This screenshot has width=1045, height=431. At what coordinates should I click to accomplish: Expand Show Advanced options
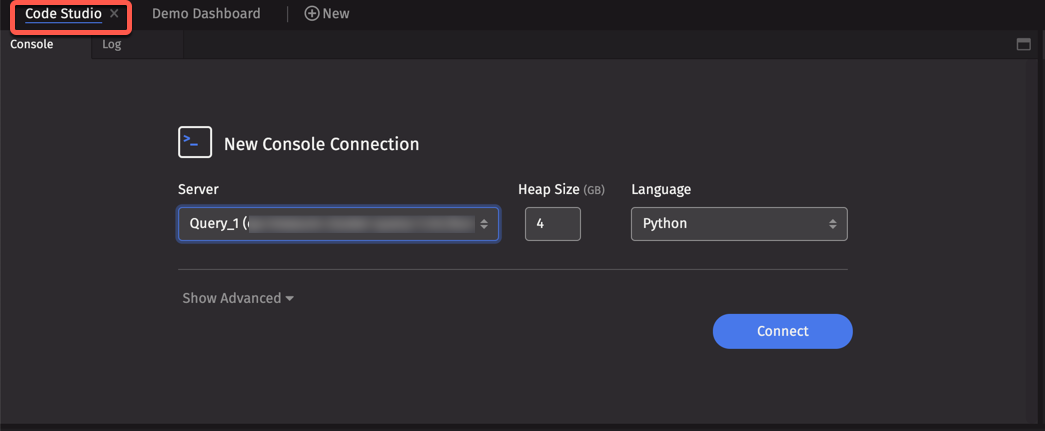[x=231, y=298]
